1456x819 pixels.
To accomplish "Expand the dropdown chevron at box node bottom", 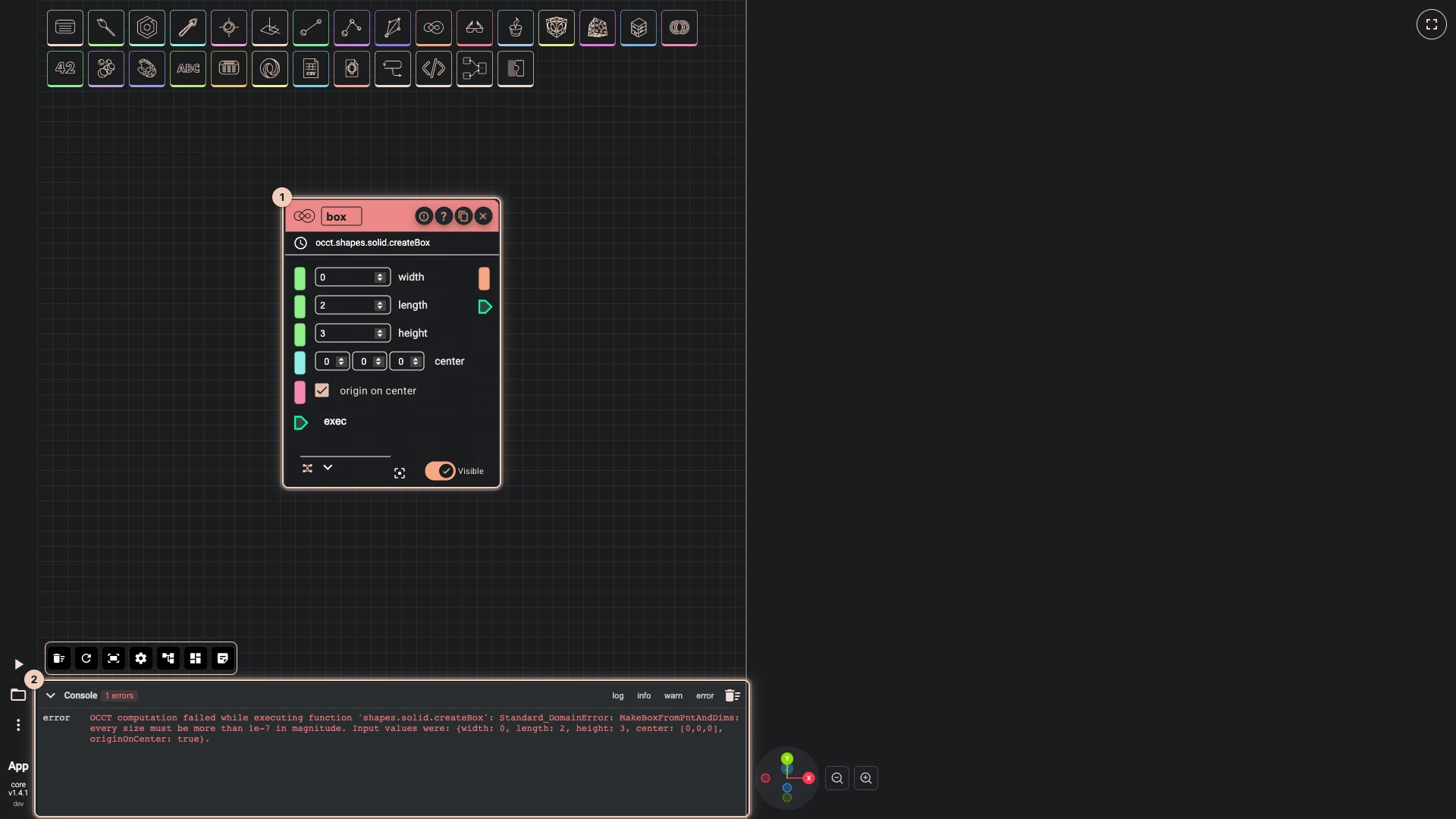I will click(x=328, y=468).
